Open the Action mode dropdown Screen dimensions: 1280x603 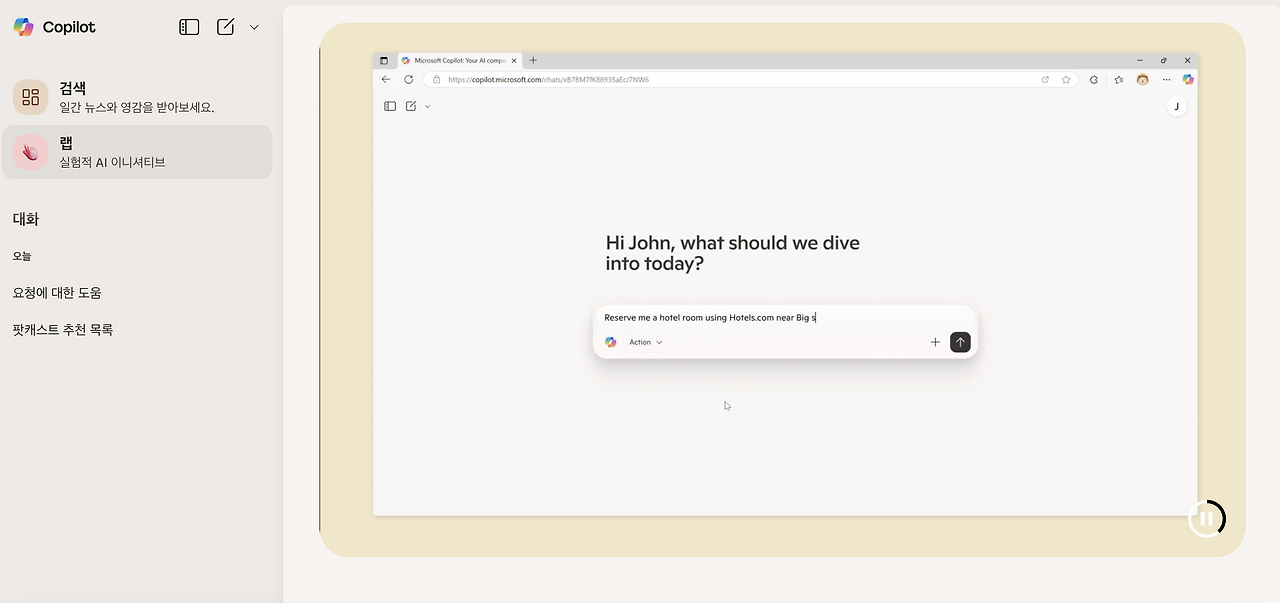[645, 342]
